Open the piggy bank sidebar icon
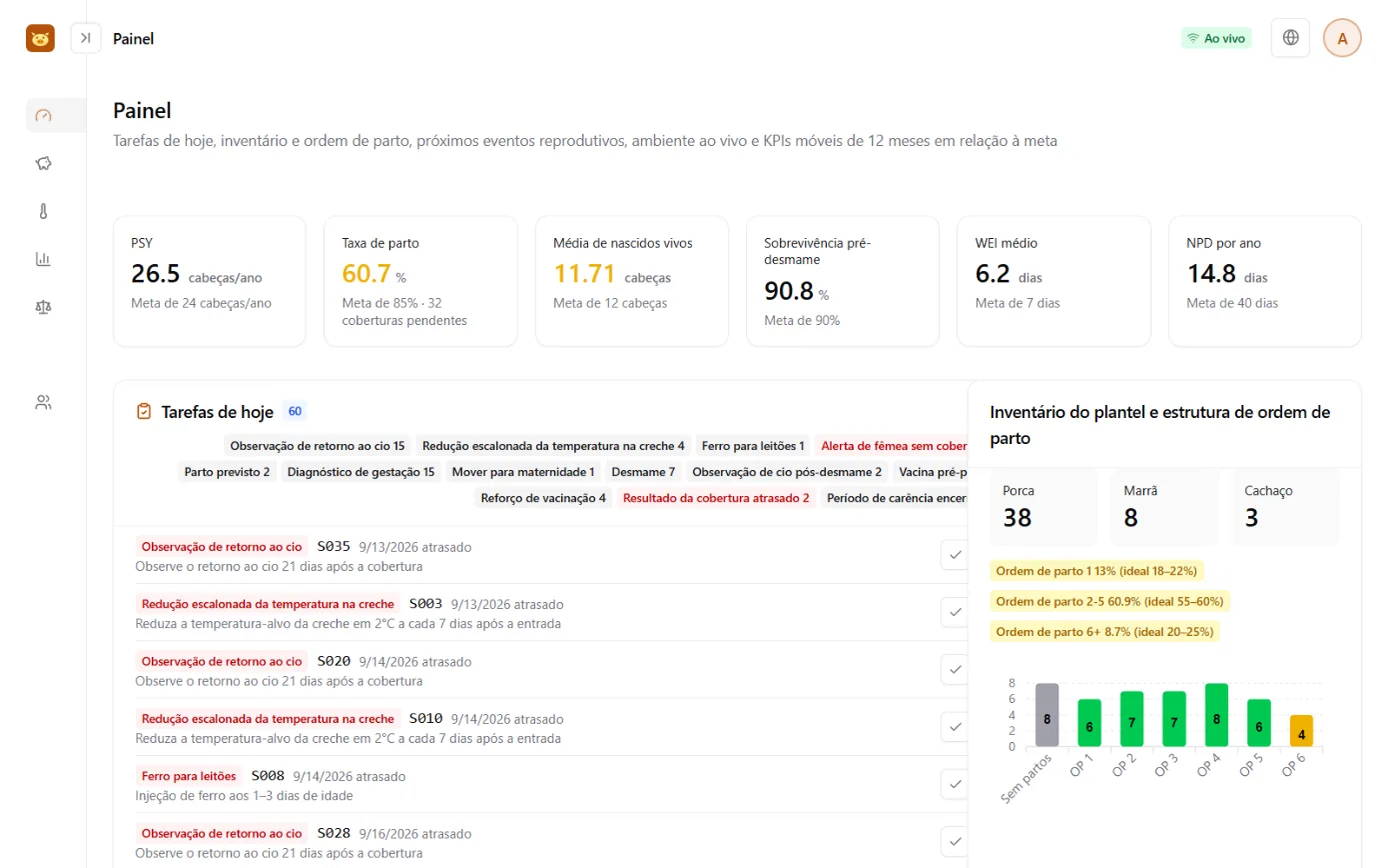The image size is (1388, 868). [x=43, y=163]
